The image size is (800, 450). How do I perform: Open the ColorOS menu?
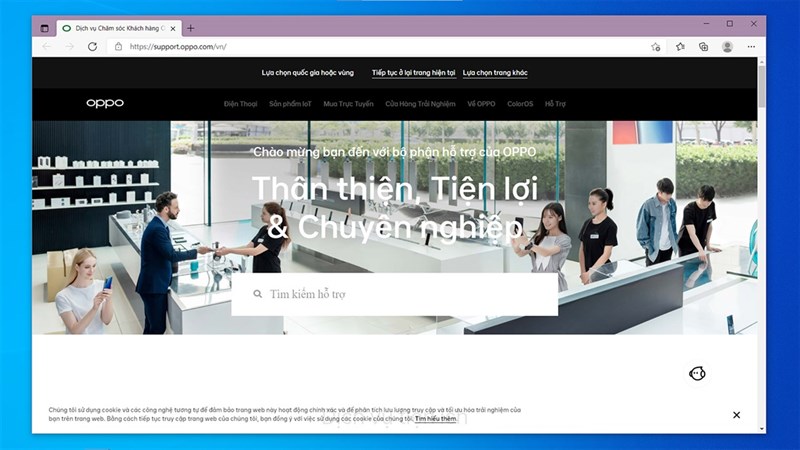click(520, 104)
